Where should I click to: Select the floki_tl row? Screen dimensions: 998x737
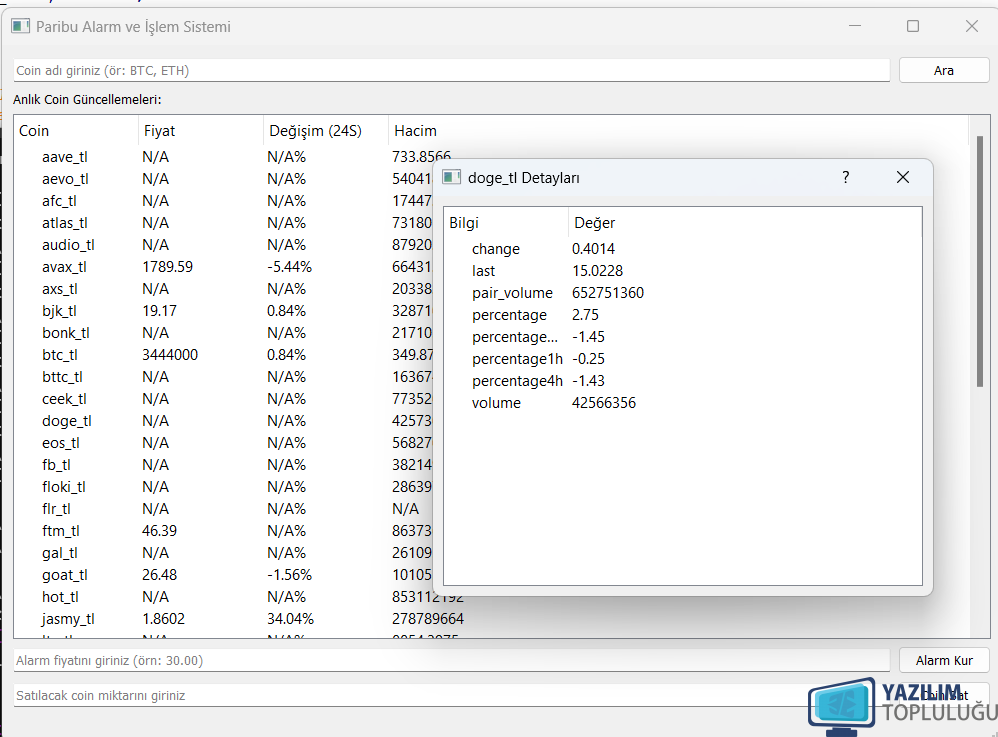click(x=223, y=487)
